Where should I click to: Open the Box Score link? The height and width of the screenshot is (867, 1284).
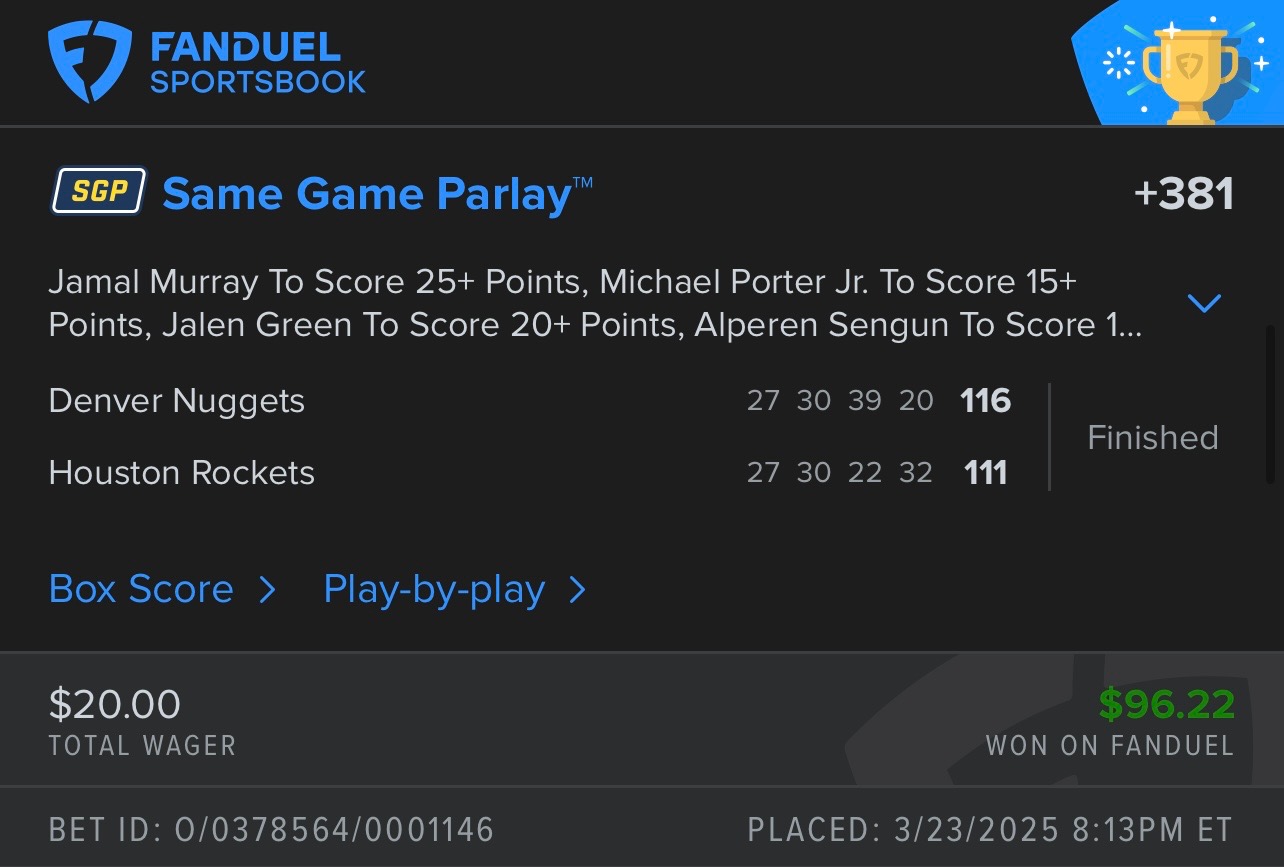[x=141, y=590]
